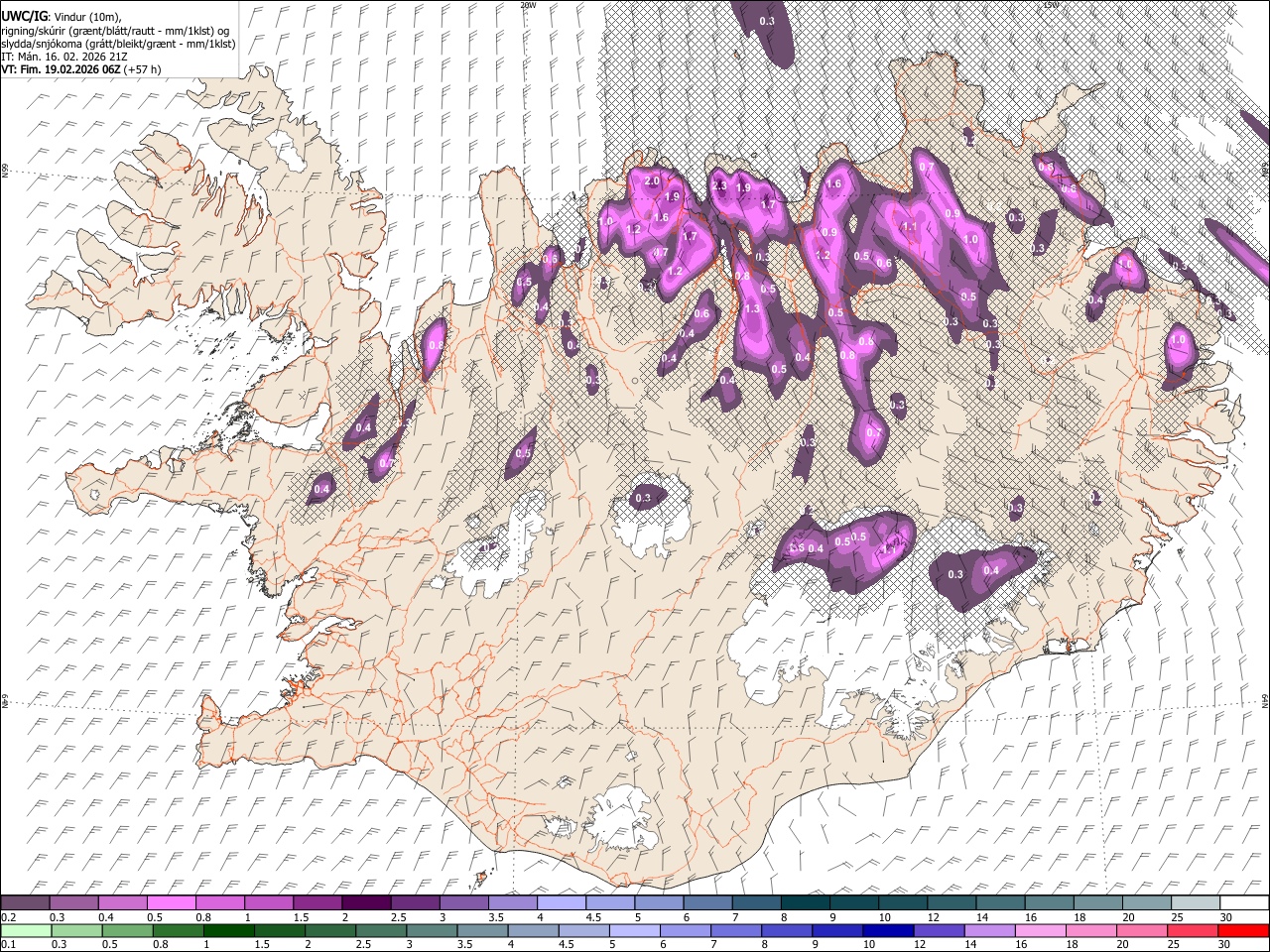Viewport: 1270px width, 952px height.
Task: Select the 'Vindur (10m)' header text
Action: pyautogui.click(x=86, y=17)
